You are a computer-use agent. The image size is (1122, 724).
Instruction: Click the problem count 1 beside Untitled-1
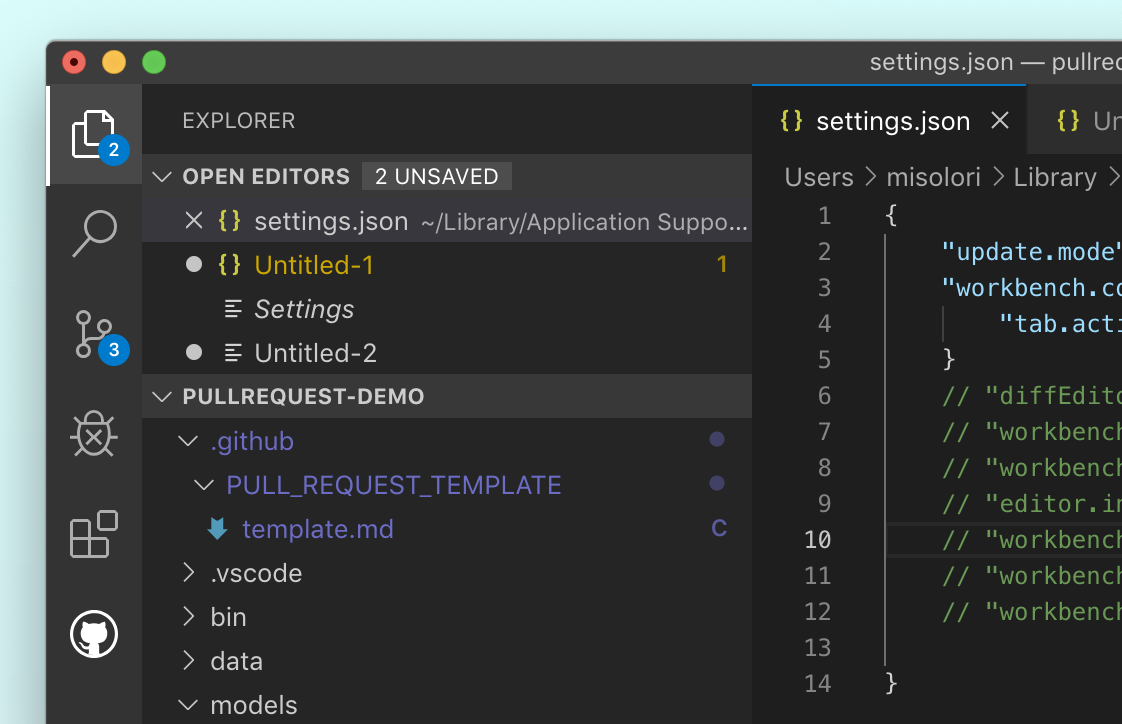coord(721,265)
